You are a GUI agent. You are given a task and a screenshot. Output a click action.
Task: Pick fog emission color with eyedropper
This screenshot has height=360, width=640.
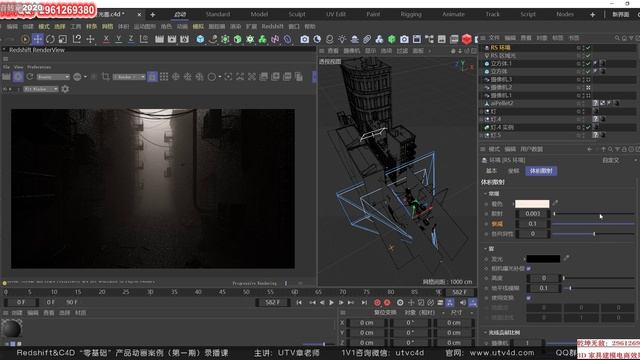coord(566,258)
